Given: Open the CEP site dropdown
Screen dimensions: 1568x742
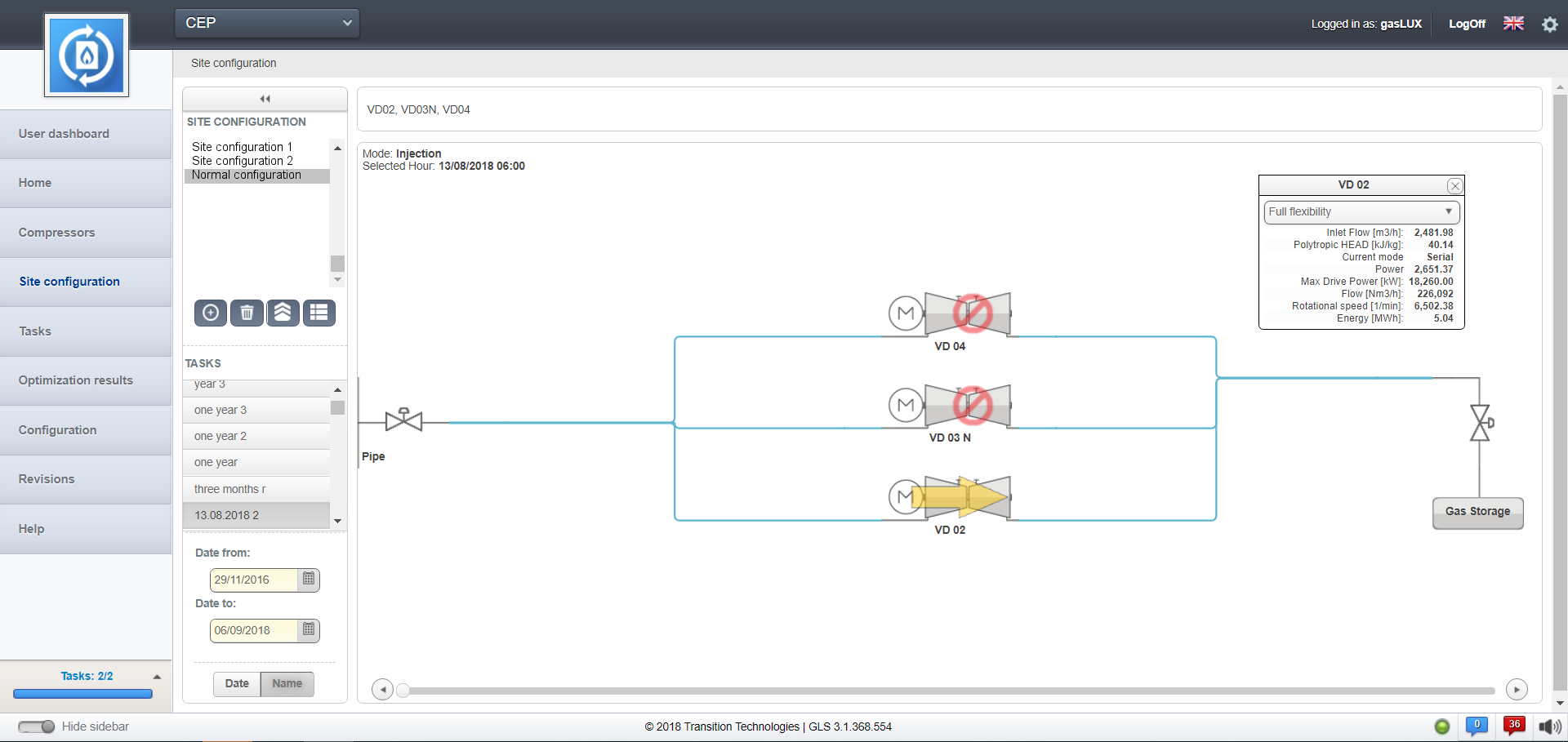Looking at the screenshot, I should click(267, 23).
